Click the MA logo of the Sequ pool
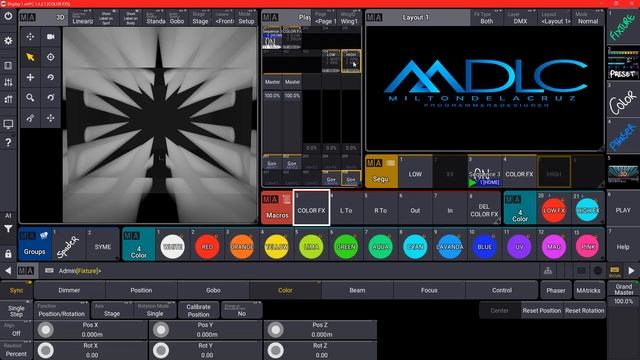This screenshot has height=360, width=640. (x=374, y=164)
